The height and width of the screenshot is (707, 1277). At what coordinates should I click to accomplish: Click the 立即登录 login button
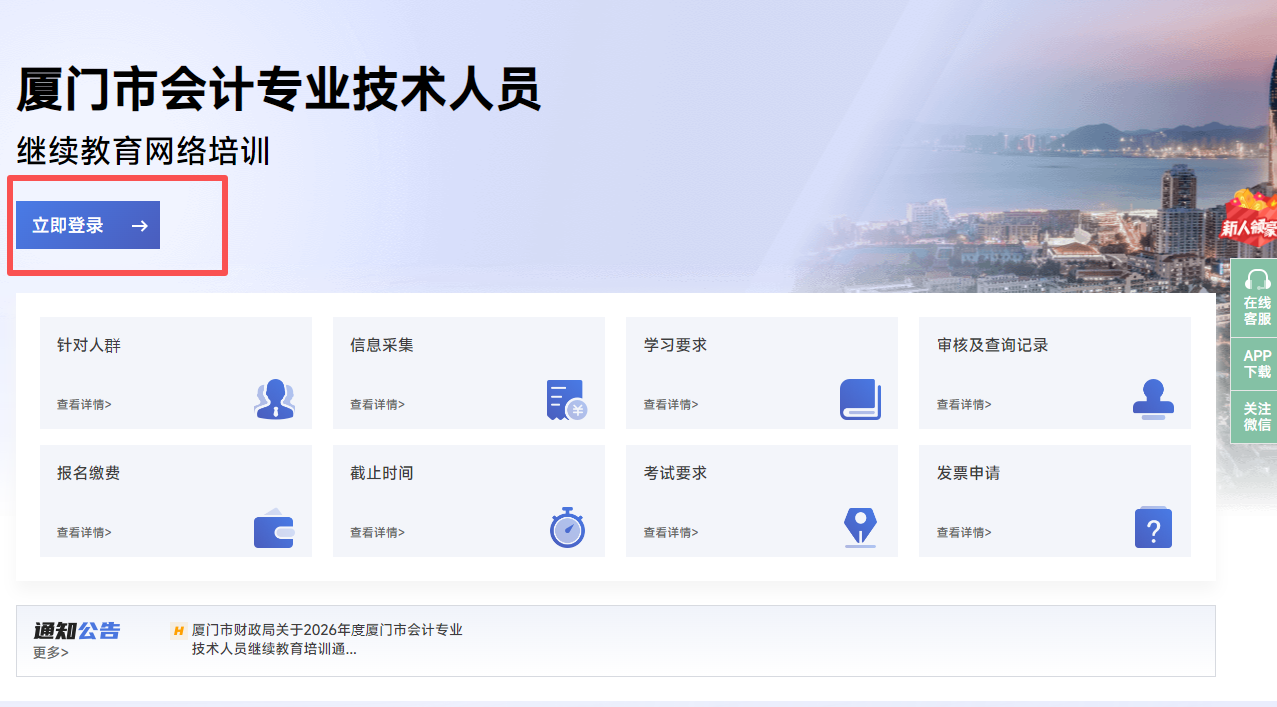click(86, 224)
